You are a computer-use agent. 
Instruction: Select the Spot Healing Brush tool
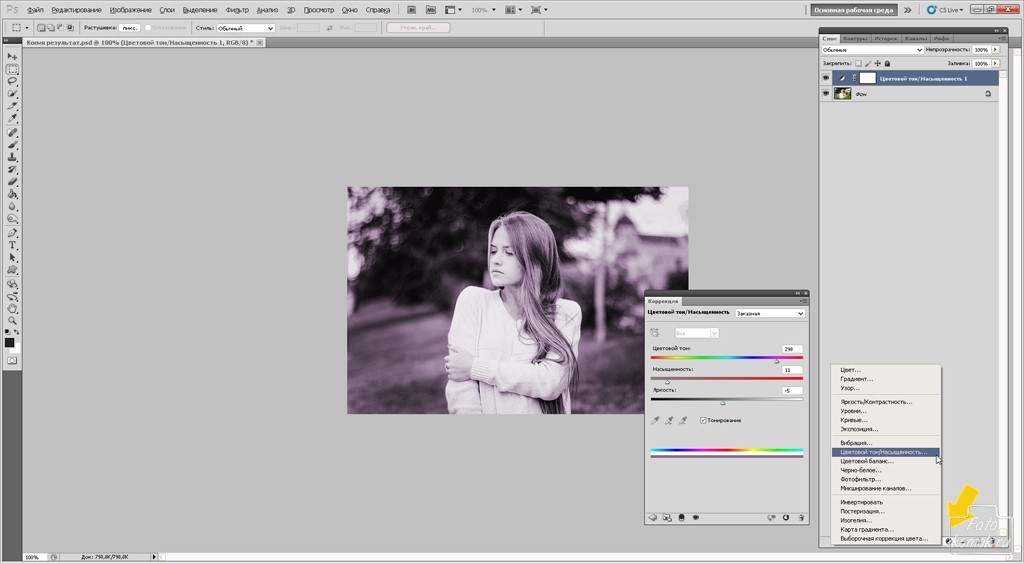pos(12,133)
